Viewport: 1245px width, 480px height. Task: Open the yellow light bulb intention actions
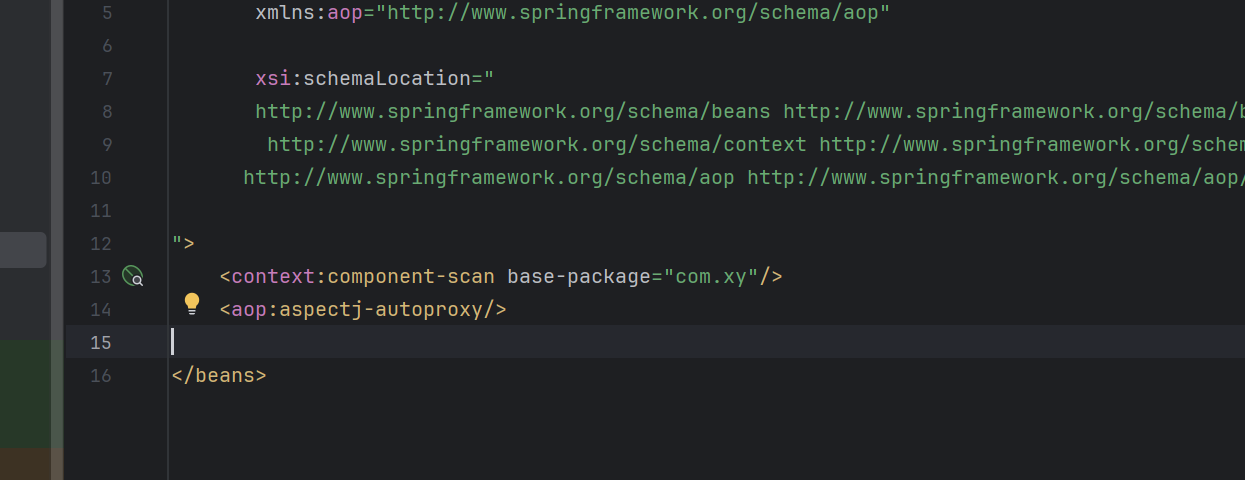192,304
